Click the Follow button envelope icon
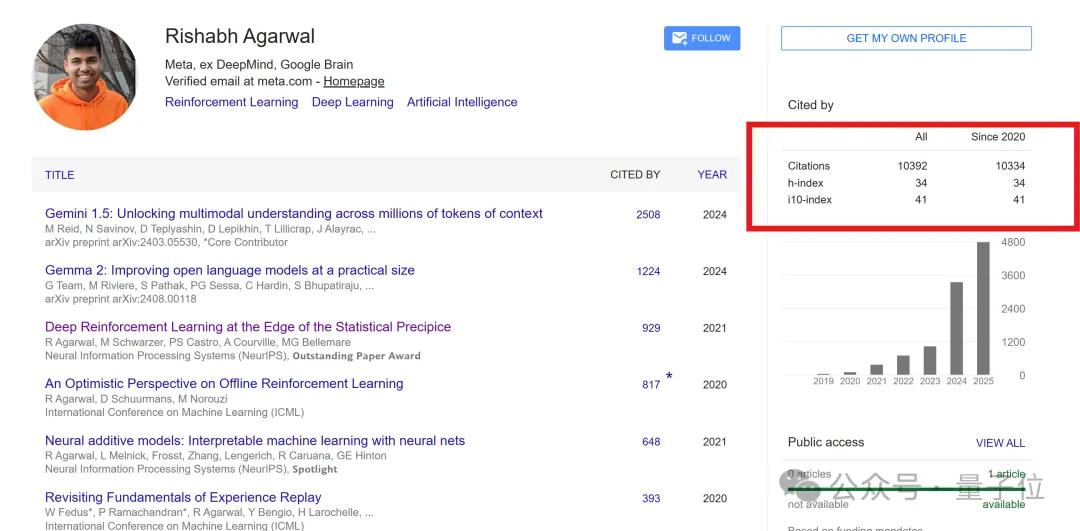Image resolution: width=1080 pixels, height=531 pixels. click(x=680, y=38)
